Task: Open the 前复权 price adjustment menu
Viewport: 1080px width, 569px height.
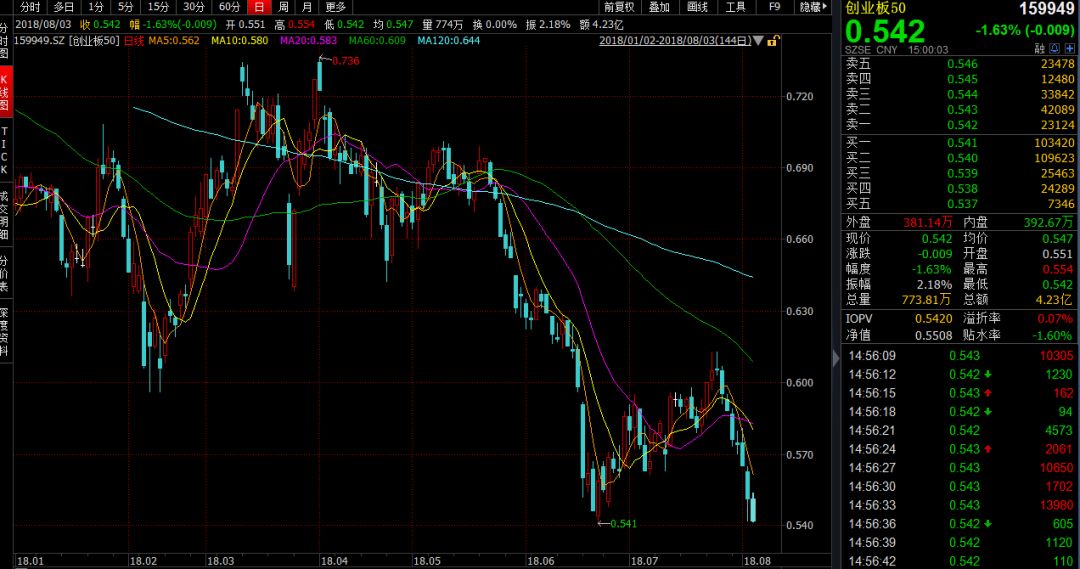Action: [619, 7]
